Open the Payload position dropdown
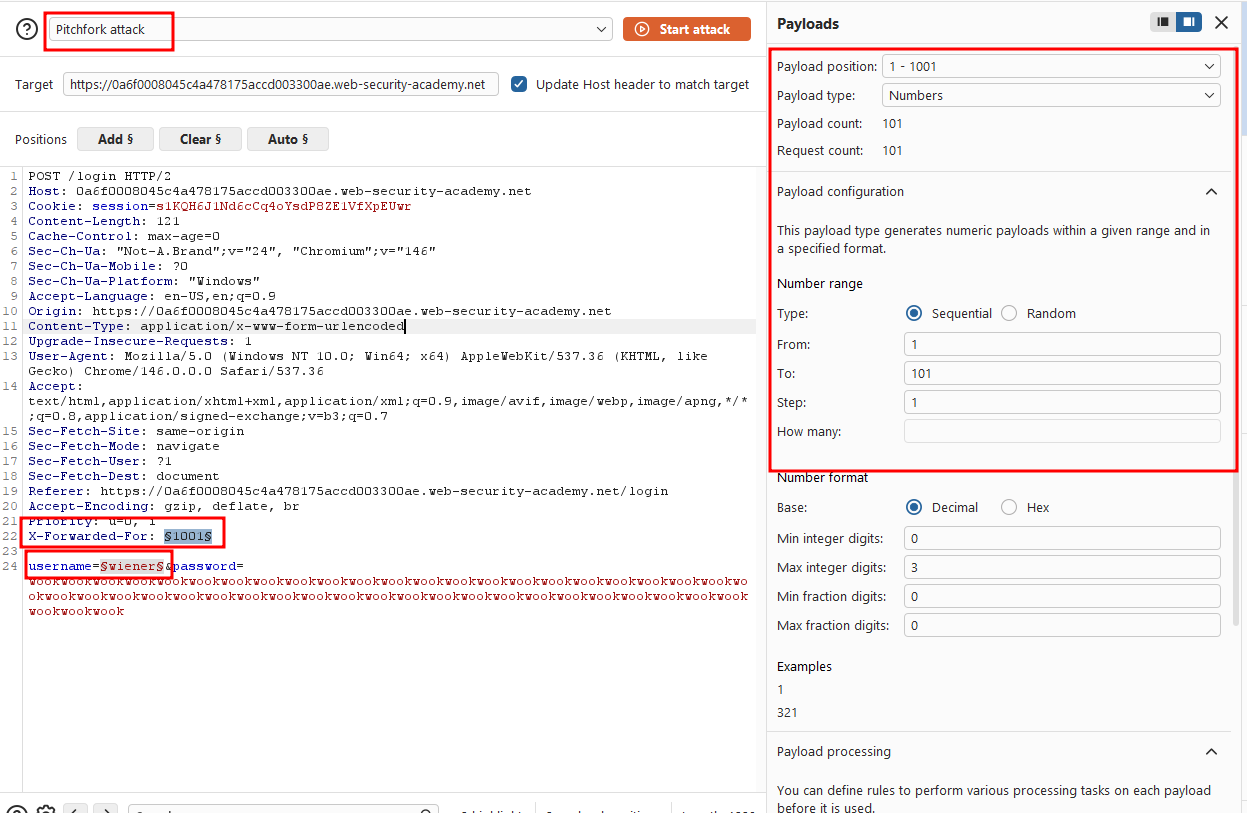The image size is (1247, 813). click(x=1051, y=67)
